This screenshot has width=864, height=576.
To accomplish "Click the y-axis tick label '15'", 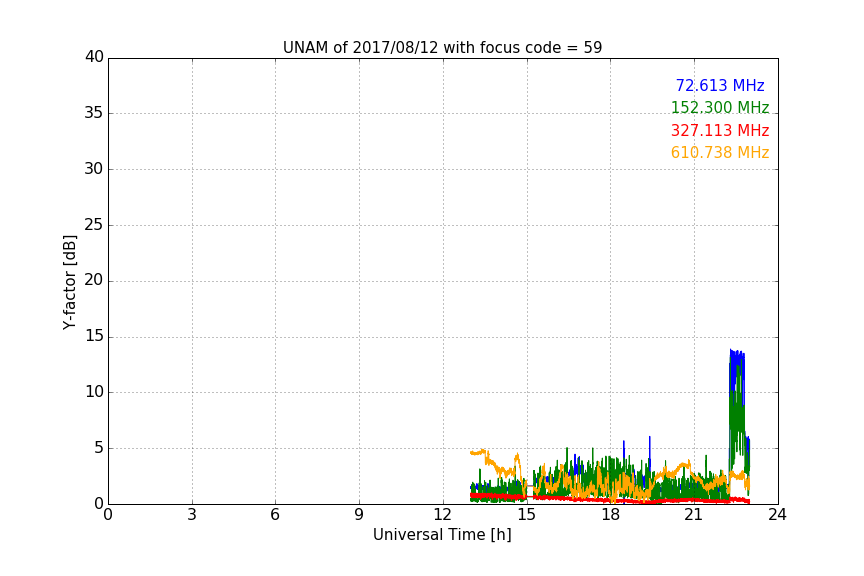I will click(x=94, y=336).
